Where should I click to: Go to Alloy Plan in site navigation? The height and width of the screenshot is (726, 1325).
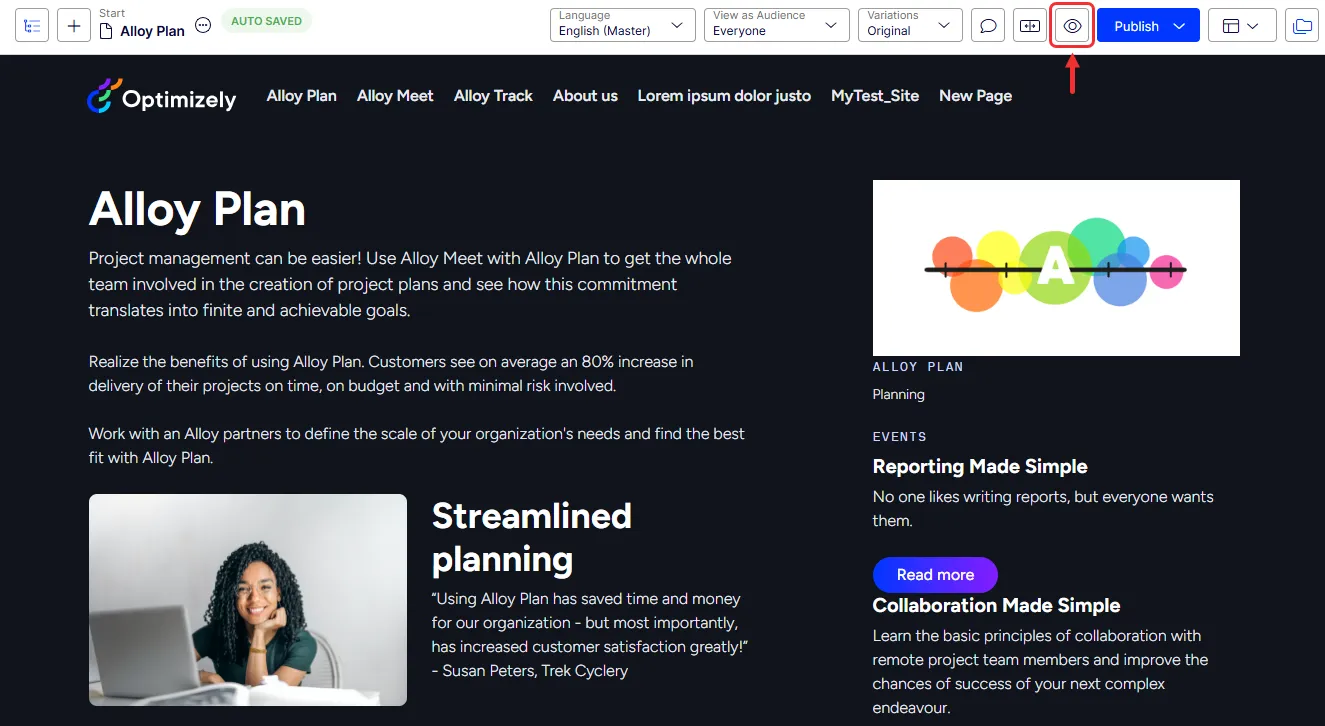tap(302, 96)
